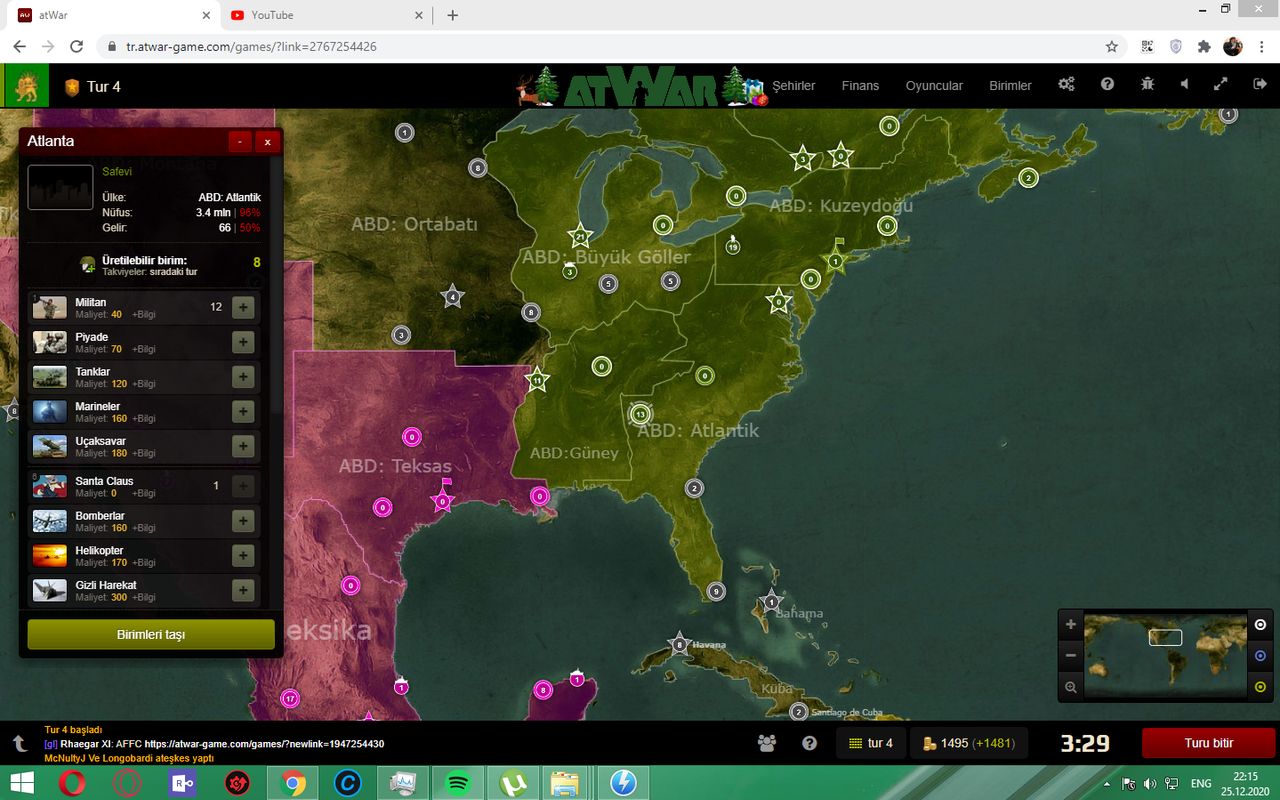
Task: Open the Şehirler menu
Action: tap(793, 86)
